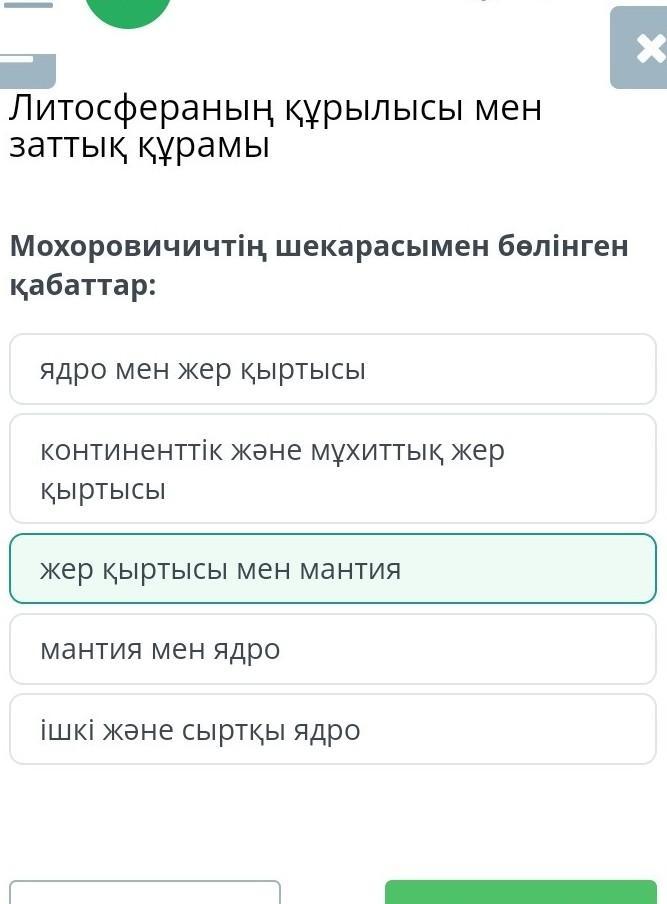The width and height of the screenshot is (667, 904).
Task: Choose "ішкі және сыртқы ядро" option
Action: (x=333, y=729)
